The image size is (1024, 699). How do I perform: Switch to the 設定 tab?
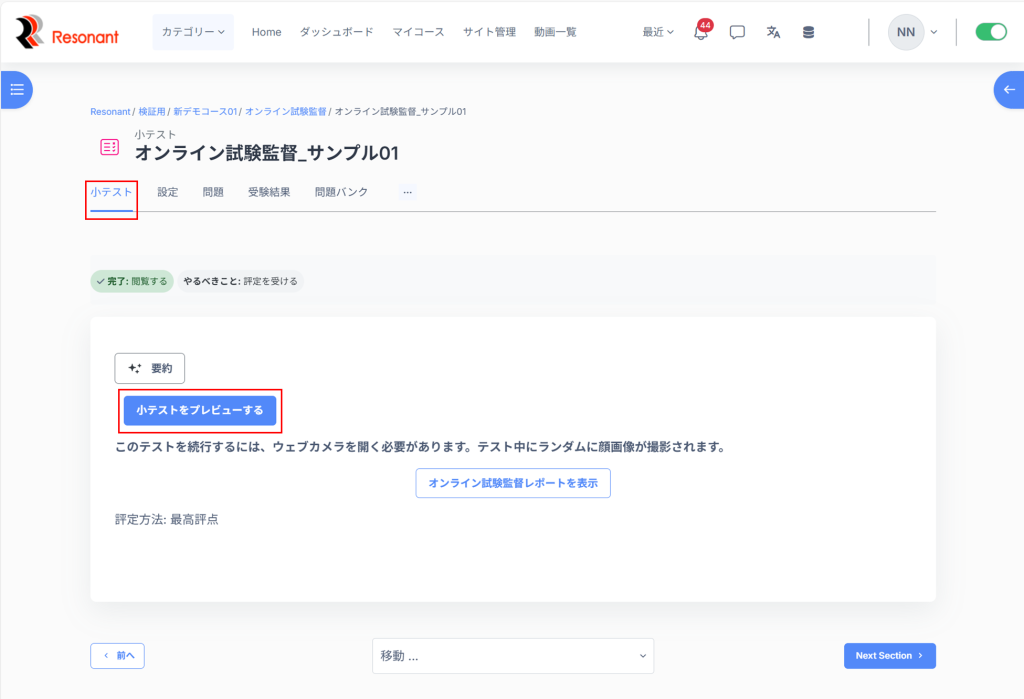coord(167,192)
